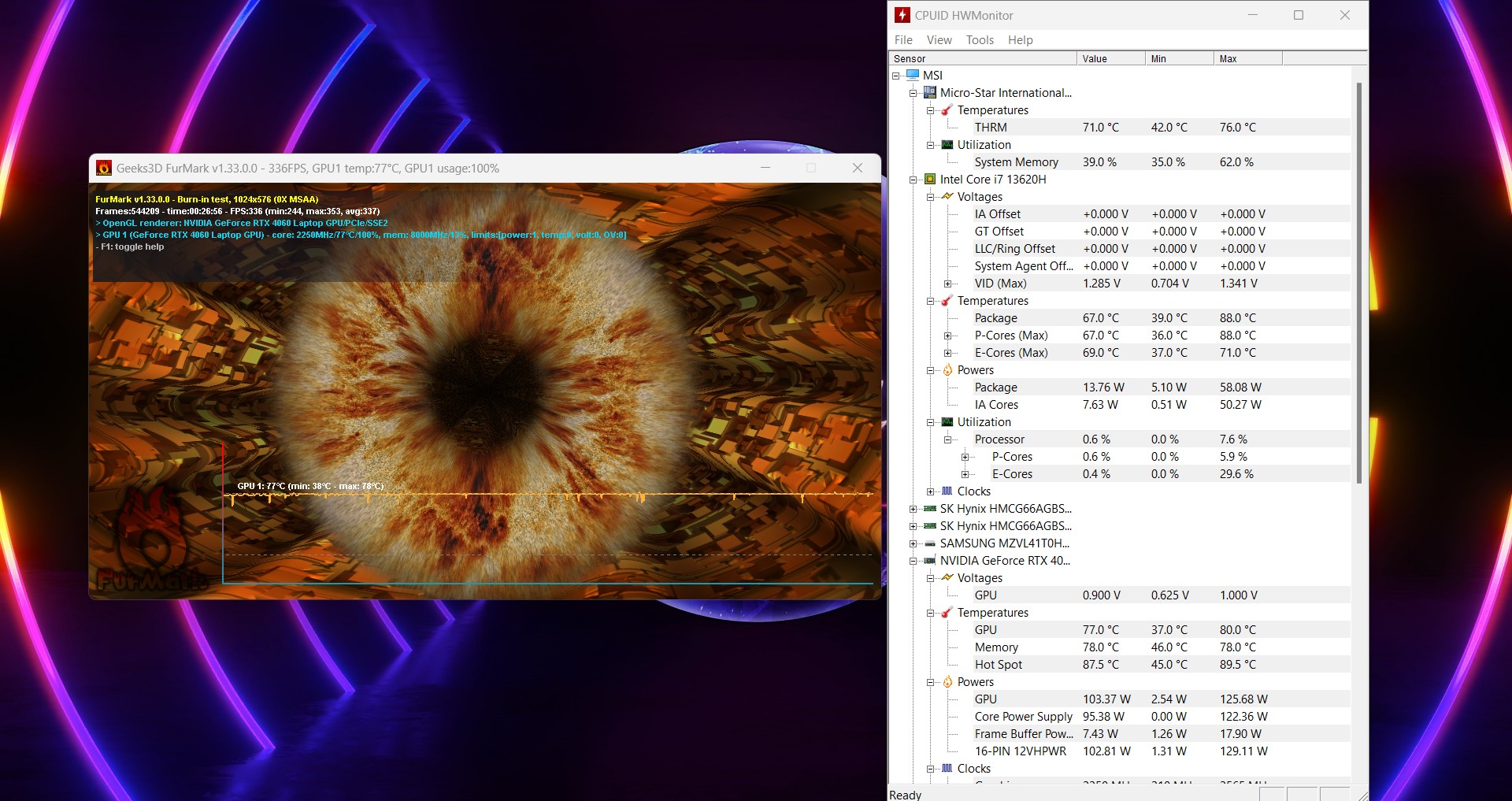
Task: Collapse the NVIDIA GeForce RTX 40 tree
Action: [913, 561]
